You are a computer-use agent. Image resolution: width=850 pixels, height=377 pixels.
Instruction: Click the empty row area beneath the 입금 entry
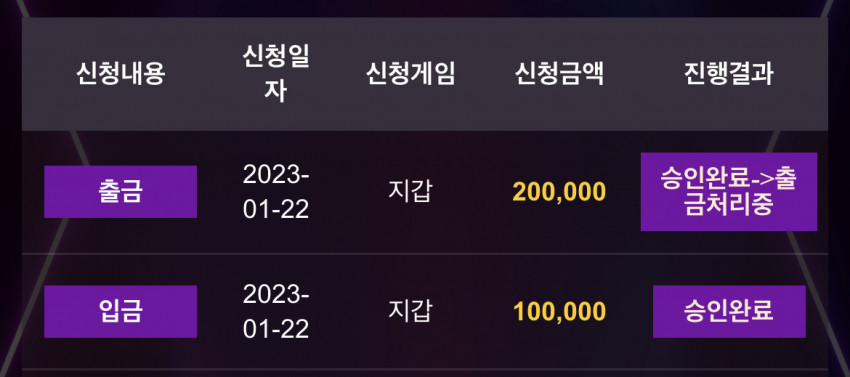point(425,374)
